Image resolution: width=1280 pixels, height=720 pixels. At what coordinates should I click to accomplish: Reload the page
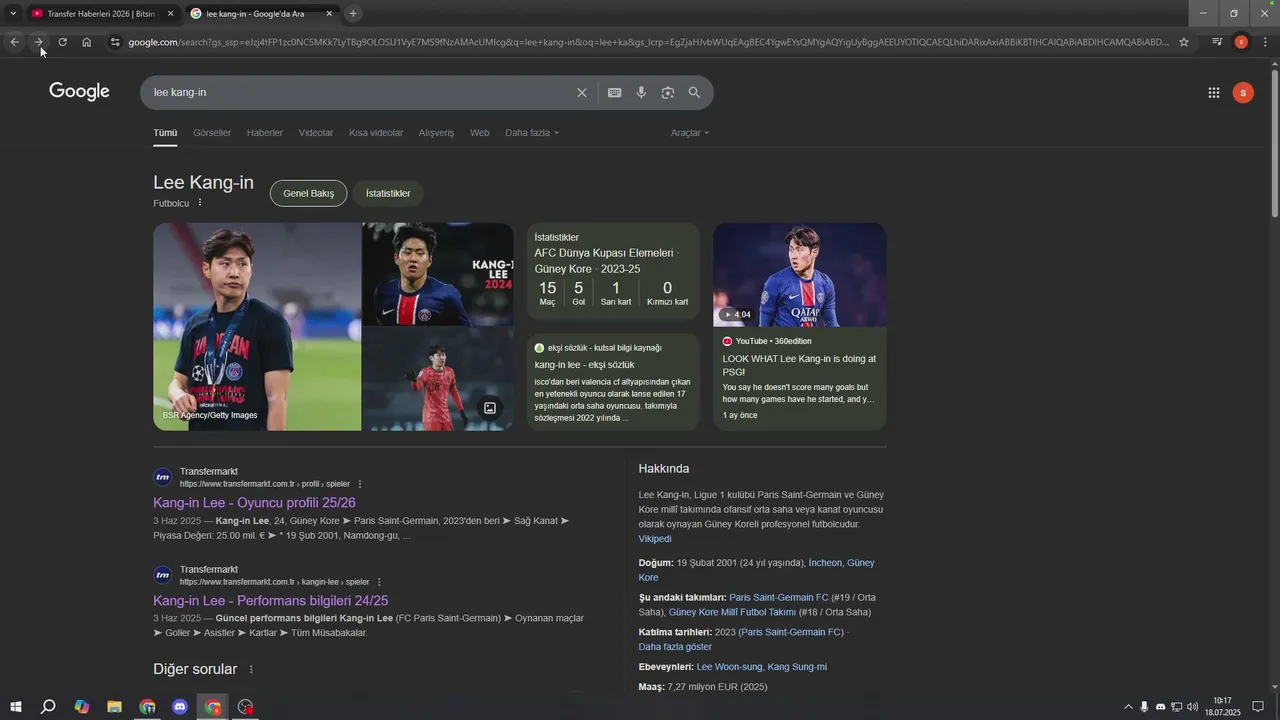tap(62, 42)
